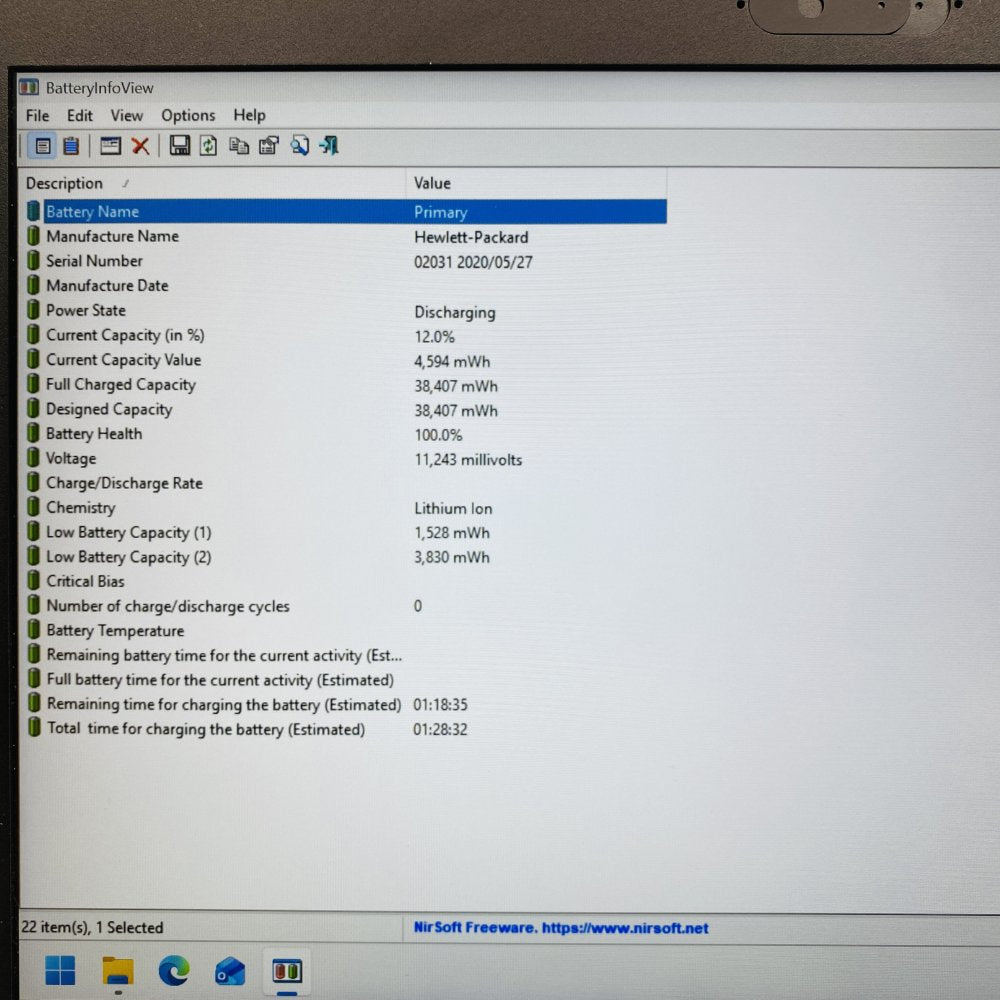Select Remaining battery time for current activity row

coord(346,655)
